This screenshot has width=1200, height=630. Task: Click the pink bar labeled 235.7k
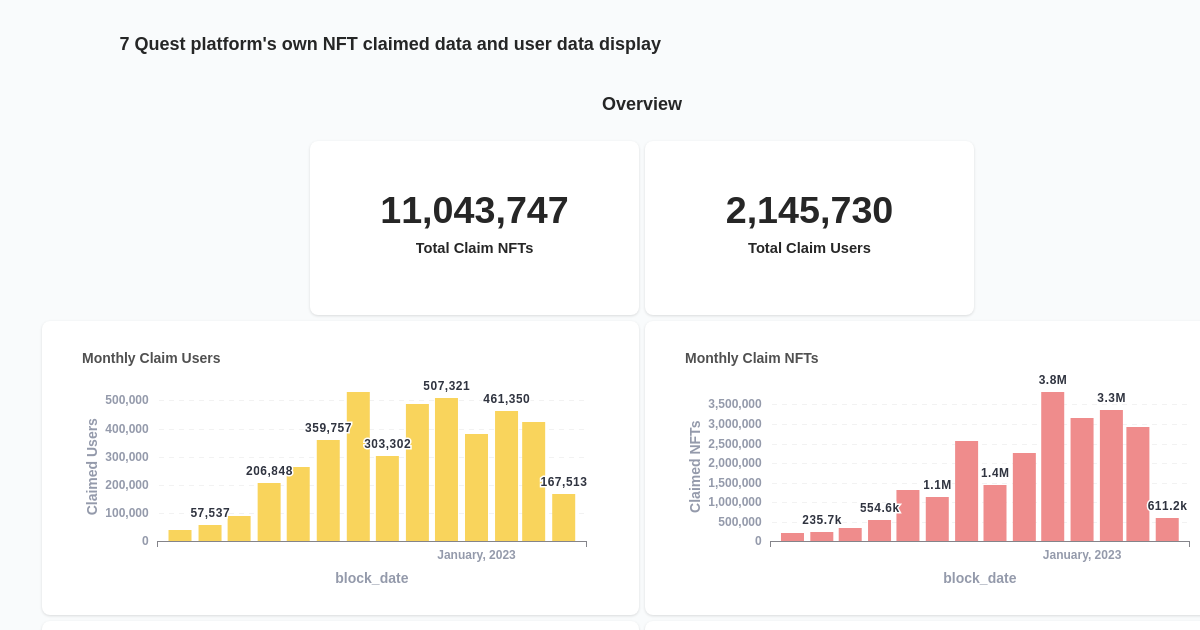822,534
